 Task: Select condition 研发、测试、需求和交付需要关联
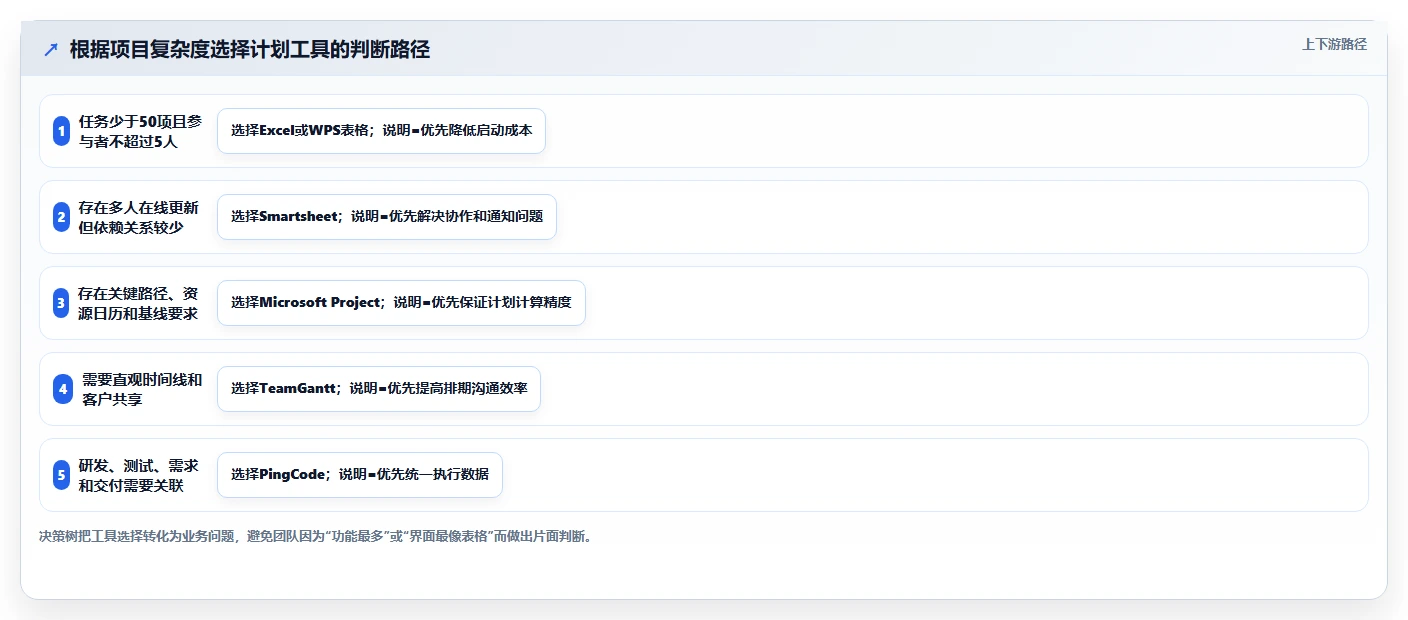[138, 475]
